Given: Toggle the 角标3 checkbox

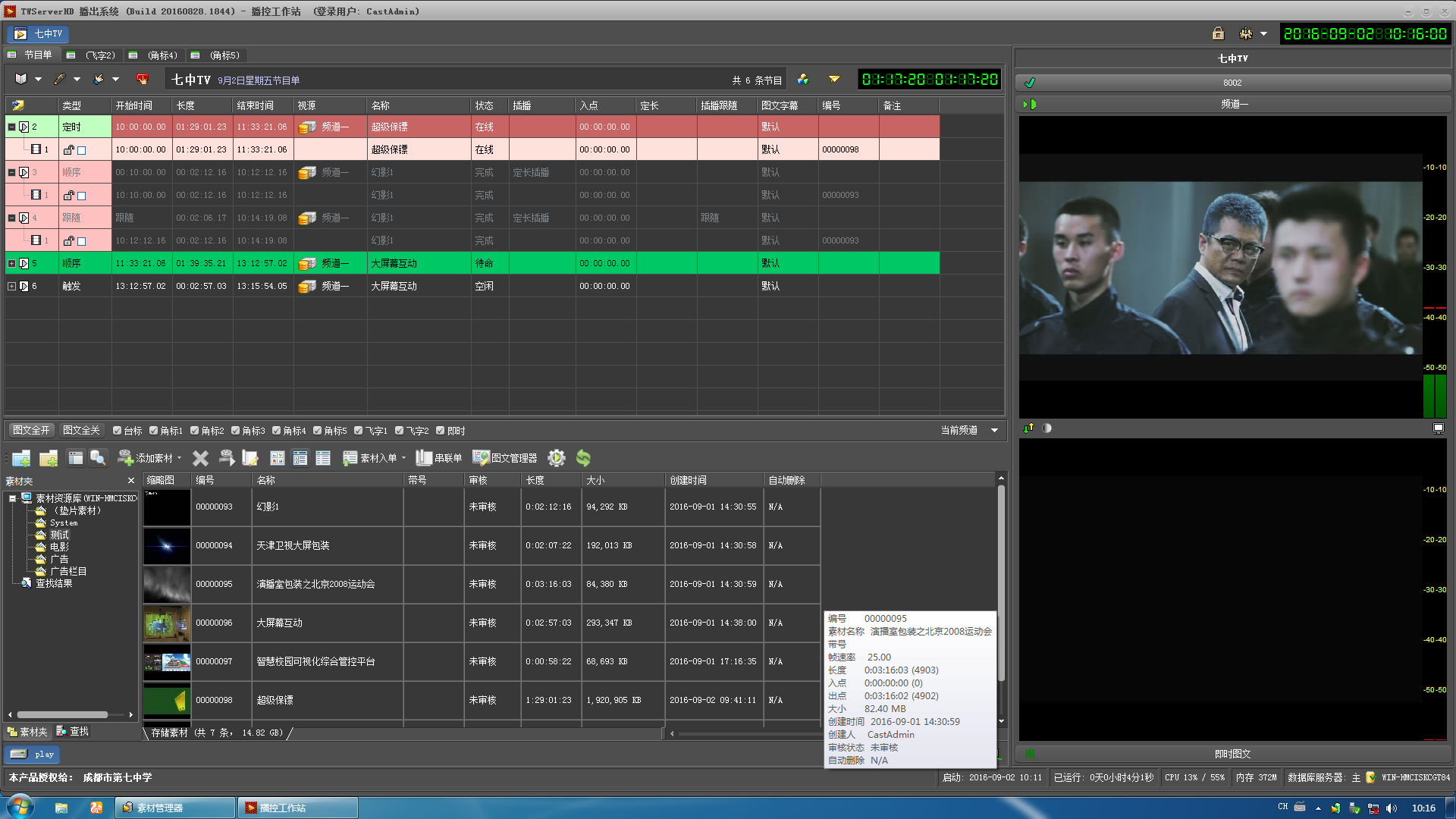Looking at the screenshot, I should coord(236,431).
